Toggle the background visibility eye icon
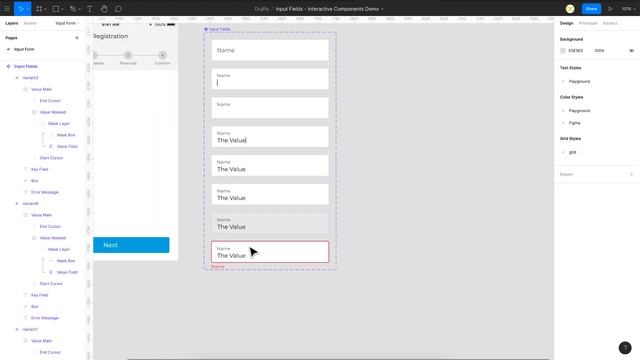The width and height of the screenshot is (640, 360). 631,51
